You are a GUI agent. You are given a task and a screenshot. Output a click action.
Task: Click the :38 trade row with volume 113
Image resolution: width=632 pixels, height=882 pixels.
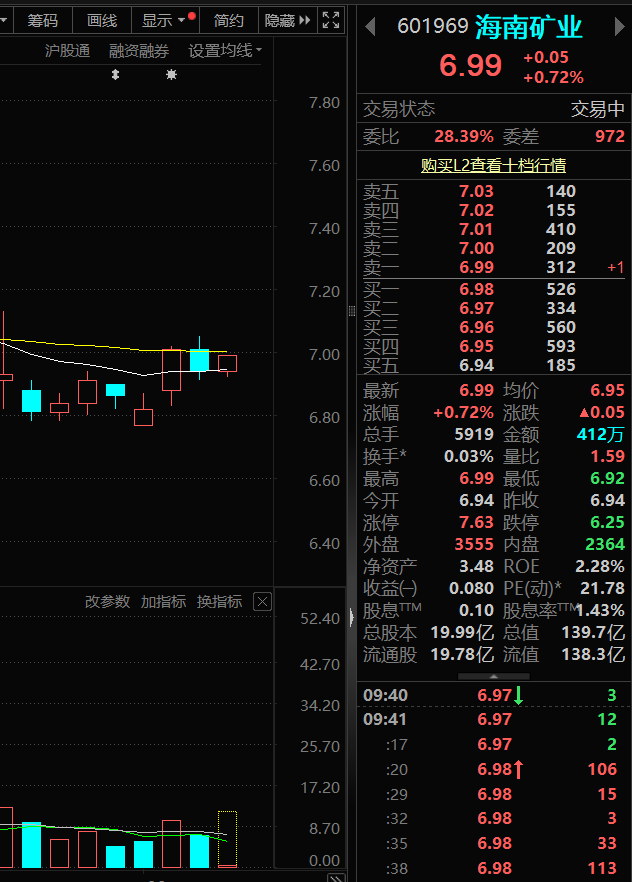coord(494,868)
